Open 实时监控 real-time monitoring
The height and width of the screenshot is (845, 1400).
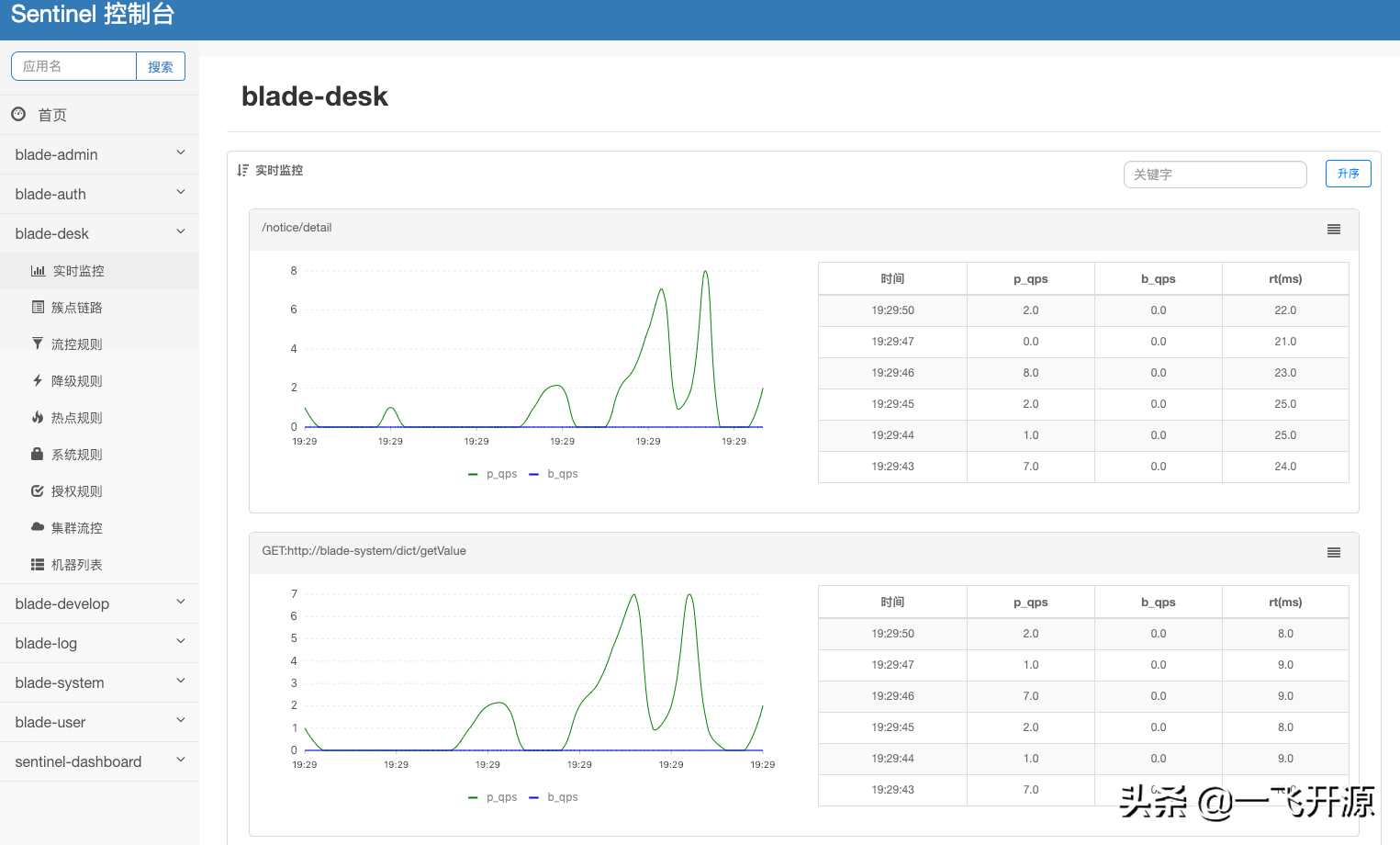click(x=99, y=271)
